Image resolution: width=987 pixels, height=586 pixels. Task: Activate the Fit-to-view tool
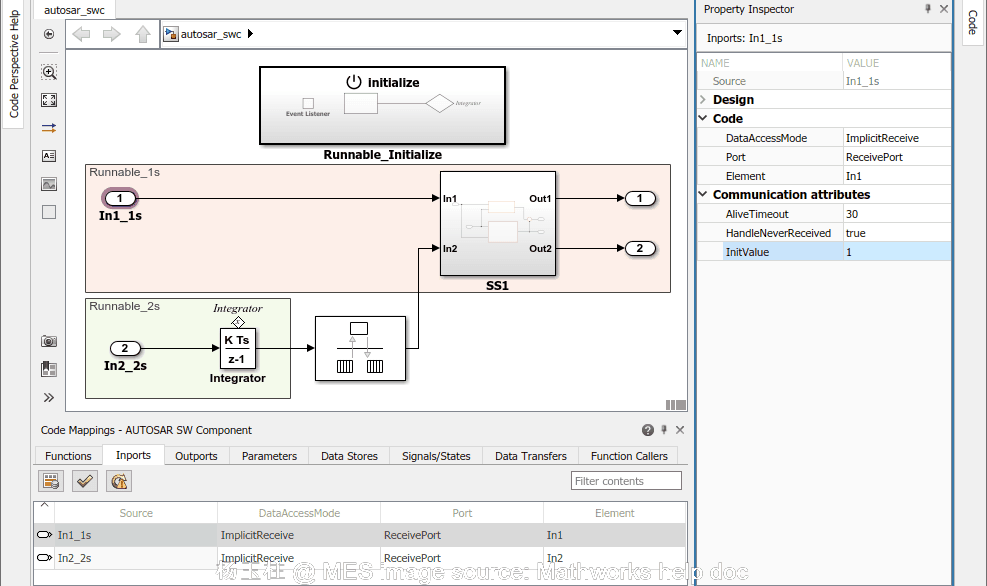pos(48,100)
